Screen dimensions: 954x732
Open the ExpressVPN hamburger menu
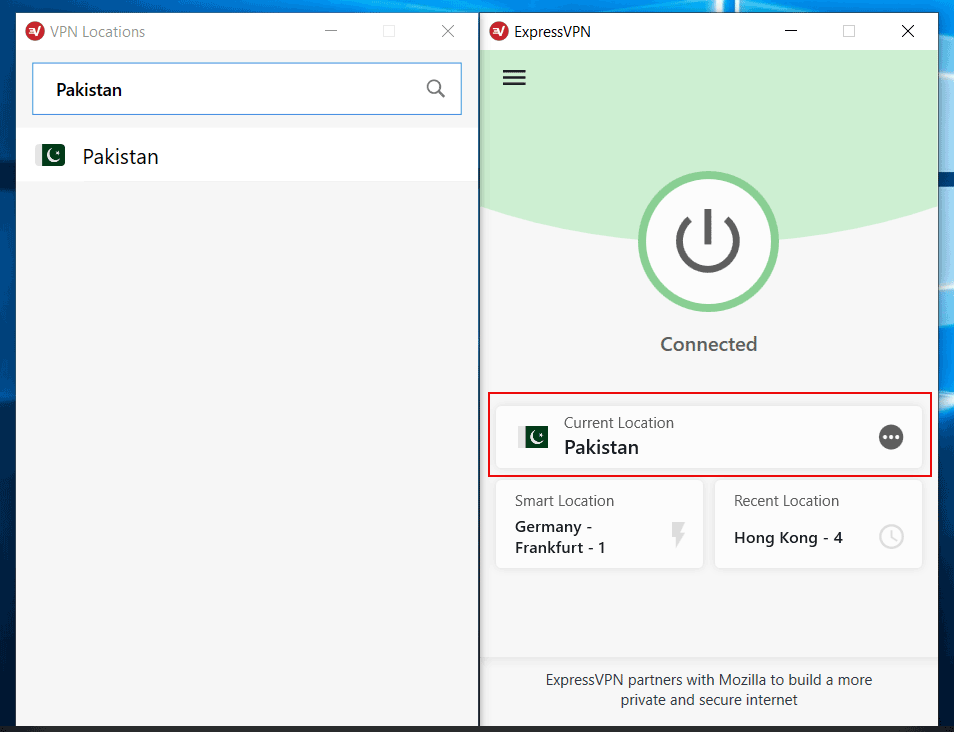click(514, 77)
